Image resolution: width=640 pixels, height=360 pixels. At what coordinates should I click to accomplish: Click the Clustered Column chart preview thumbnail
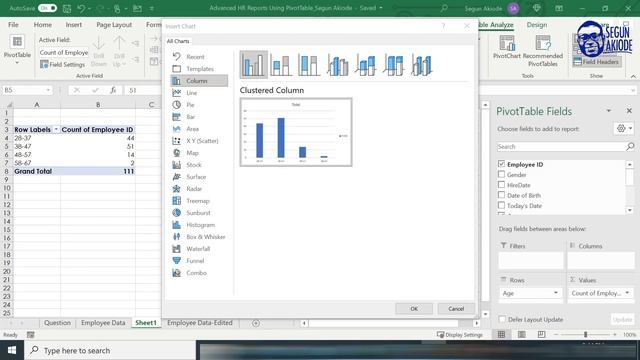pyautogui.click(x=296, y=132)
